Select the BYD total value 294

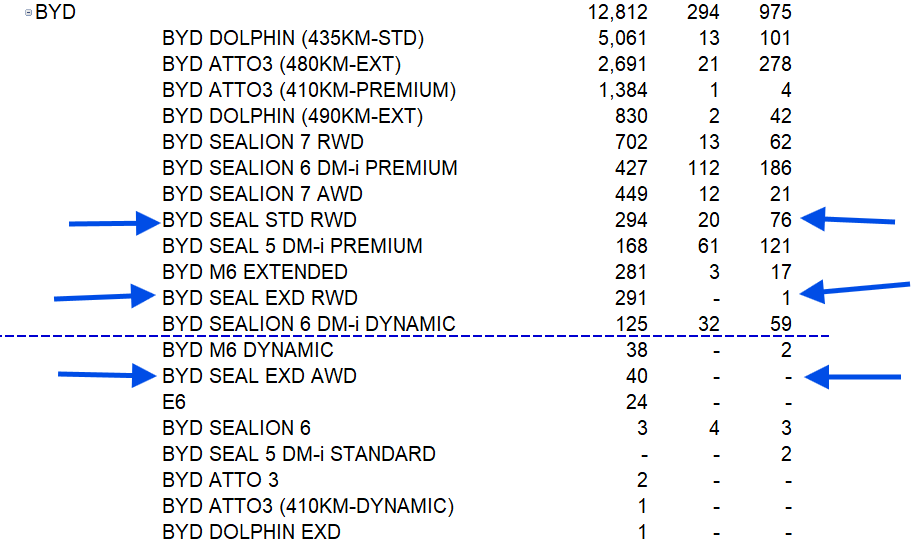[x=703, y=12]
